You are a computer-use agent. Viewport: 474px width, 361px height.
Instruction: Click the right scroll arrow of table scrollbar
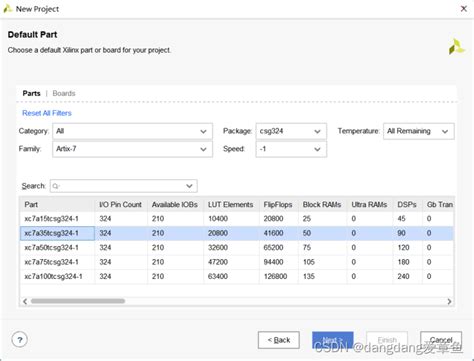click(x=449, y=301)
